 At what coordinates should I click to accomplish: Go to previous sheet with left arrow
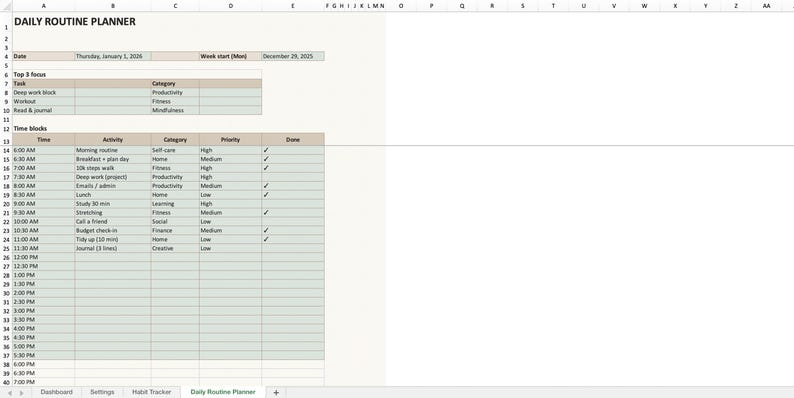click(x=10, y=393)
